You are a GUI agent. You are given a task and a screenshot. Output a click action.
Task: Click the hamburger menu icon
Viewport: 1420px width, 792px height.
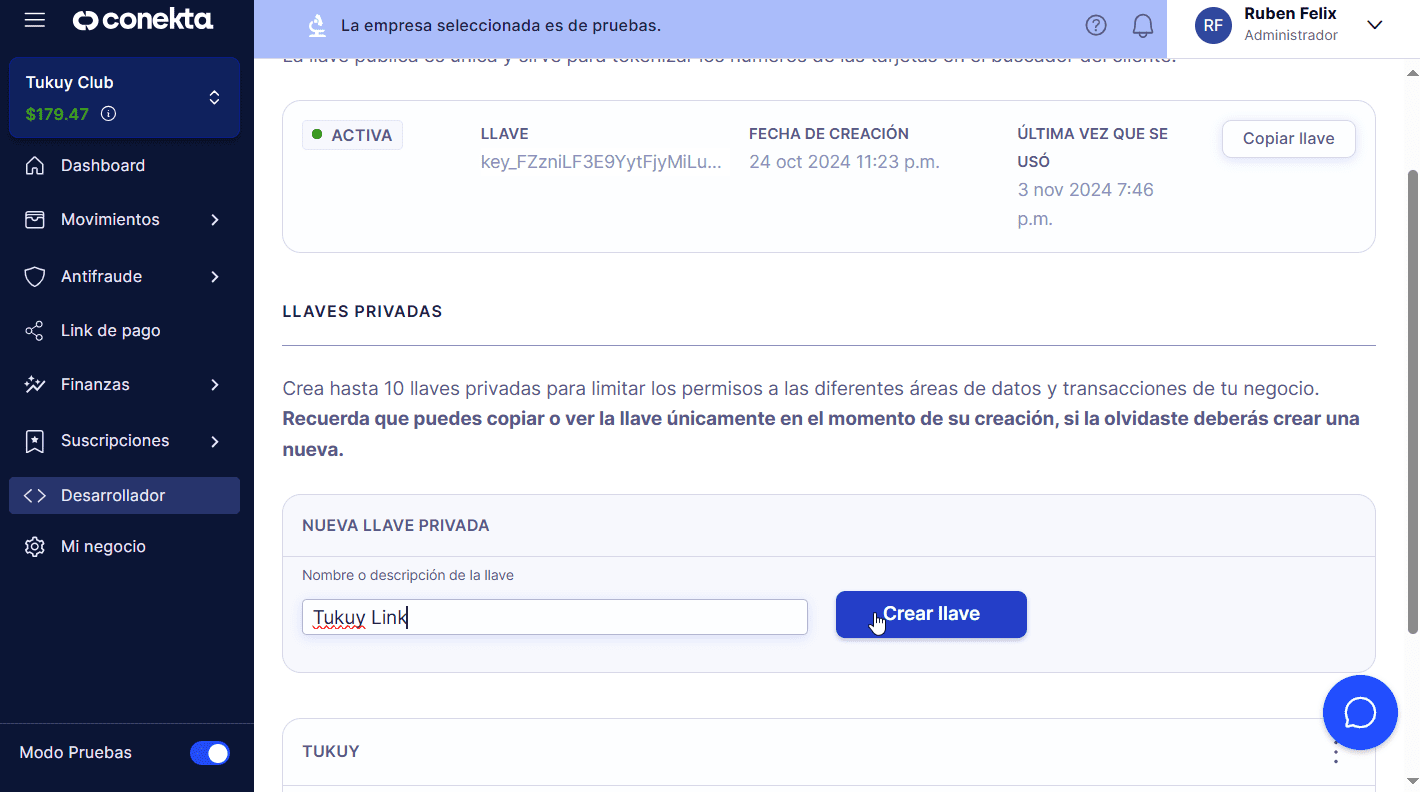pos(35,21)
